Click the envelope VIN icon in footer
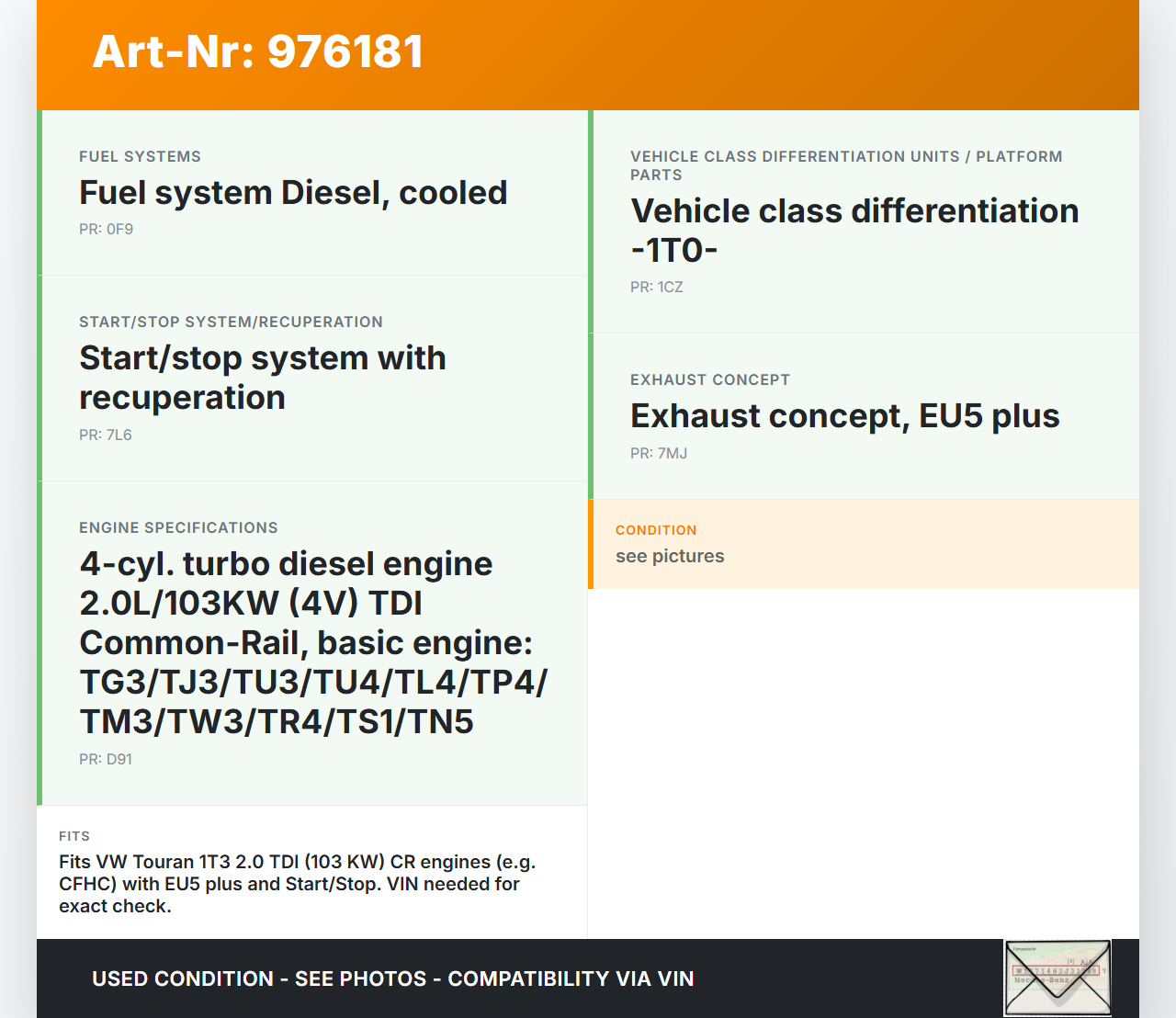This screenshot has width=1176, height=1018. click(x=1057, y=978)
